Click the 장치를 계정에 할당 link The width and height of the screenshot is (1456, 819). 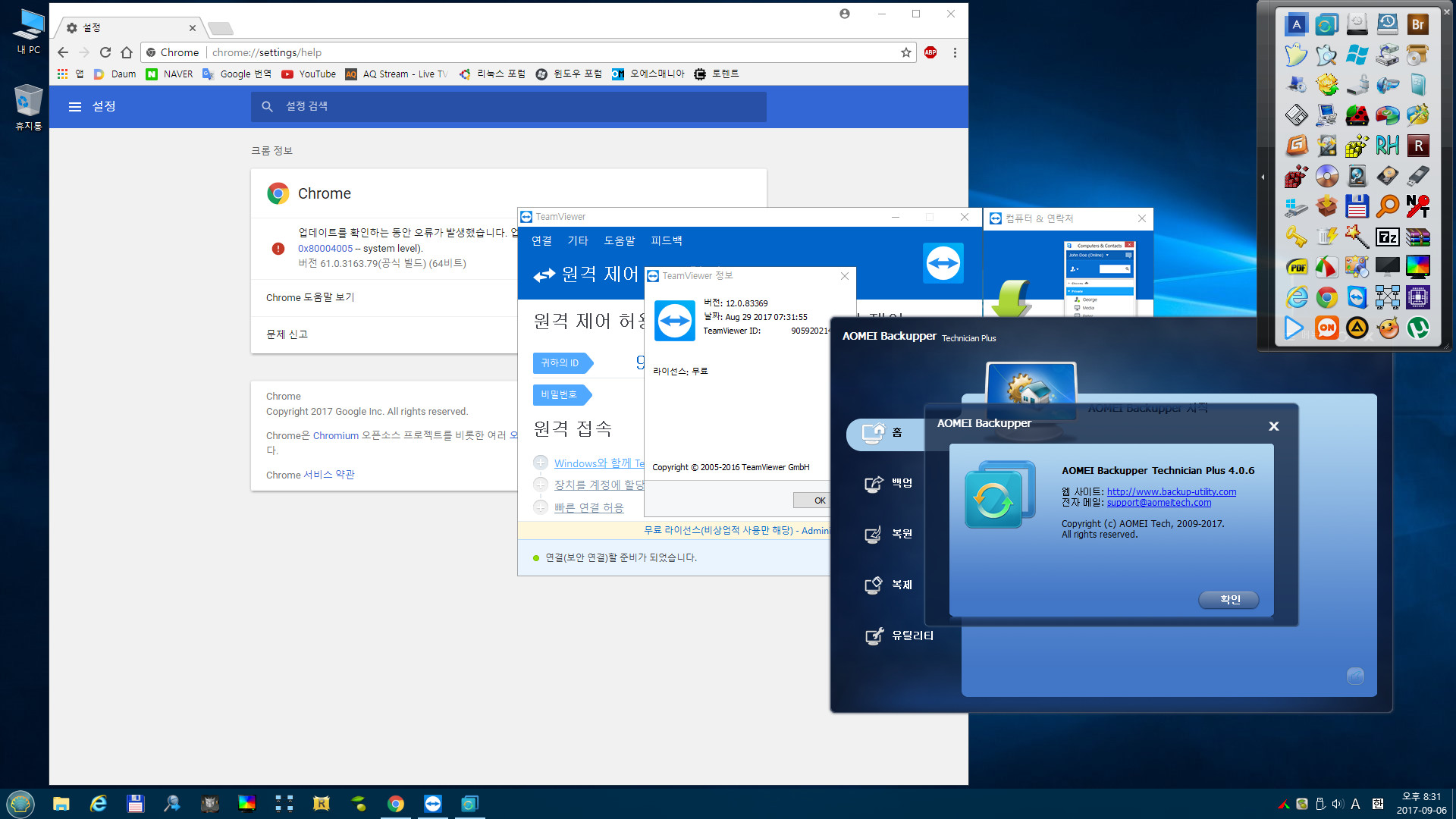point(599,485)
